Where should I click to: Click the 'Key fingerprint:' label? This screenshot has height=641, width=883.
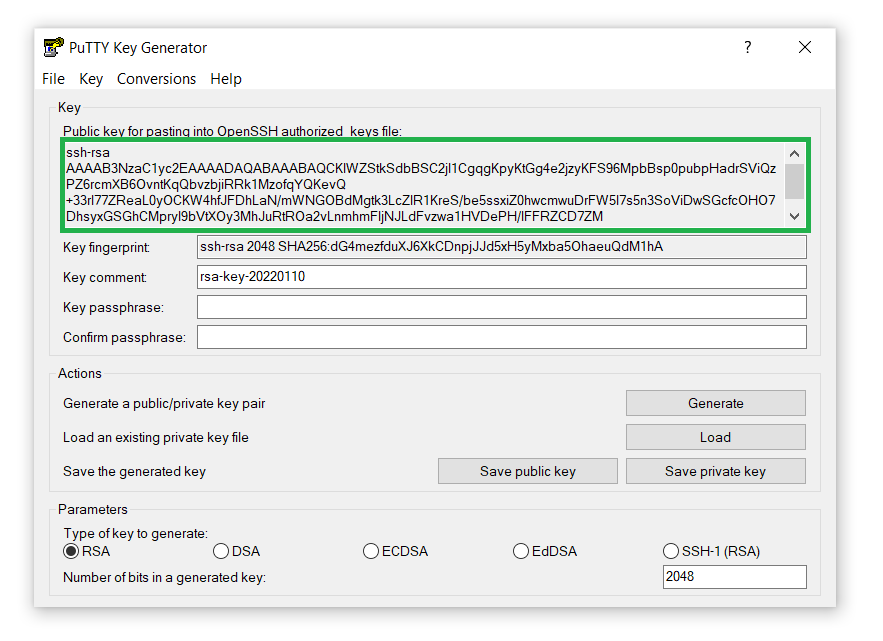pos(106,247)
